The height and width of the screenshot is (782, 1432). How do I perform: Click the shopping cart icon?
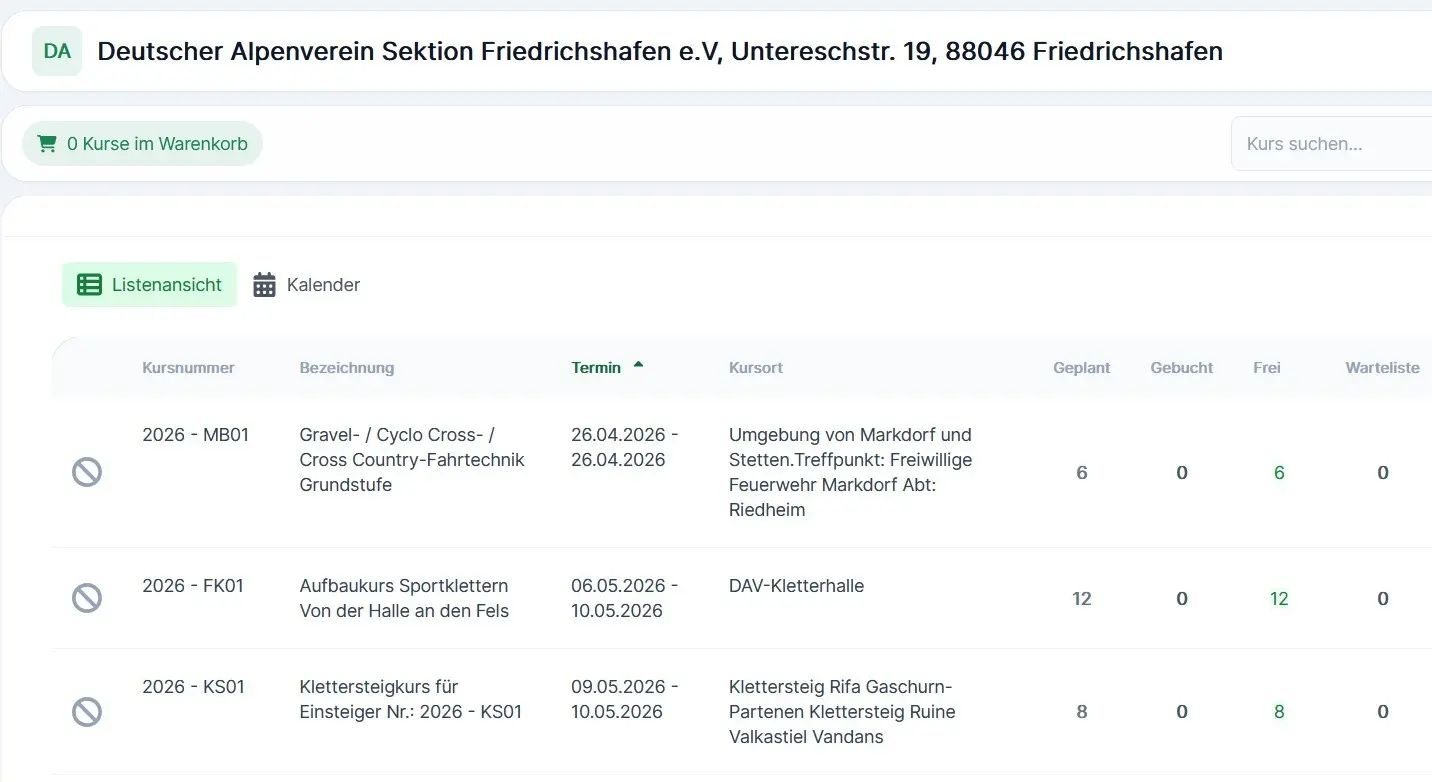46,144
